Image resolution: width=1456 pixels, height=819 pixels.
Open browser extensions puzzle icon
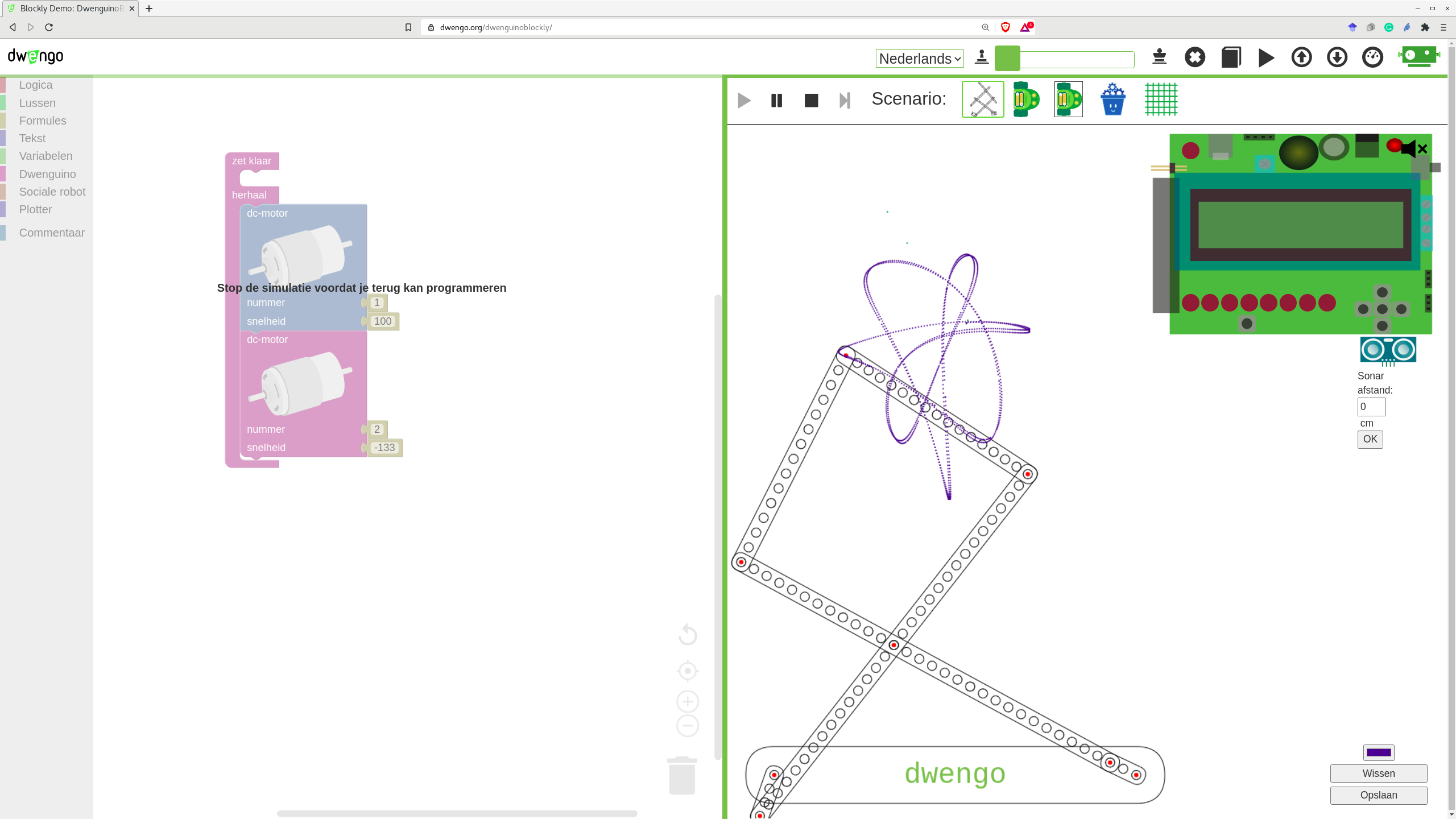click(x=1425, y=27)
